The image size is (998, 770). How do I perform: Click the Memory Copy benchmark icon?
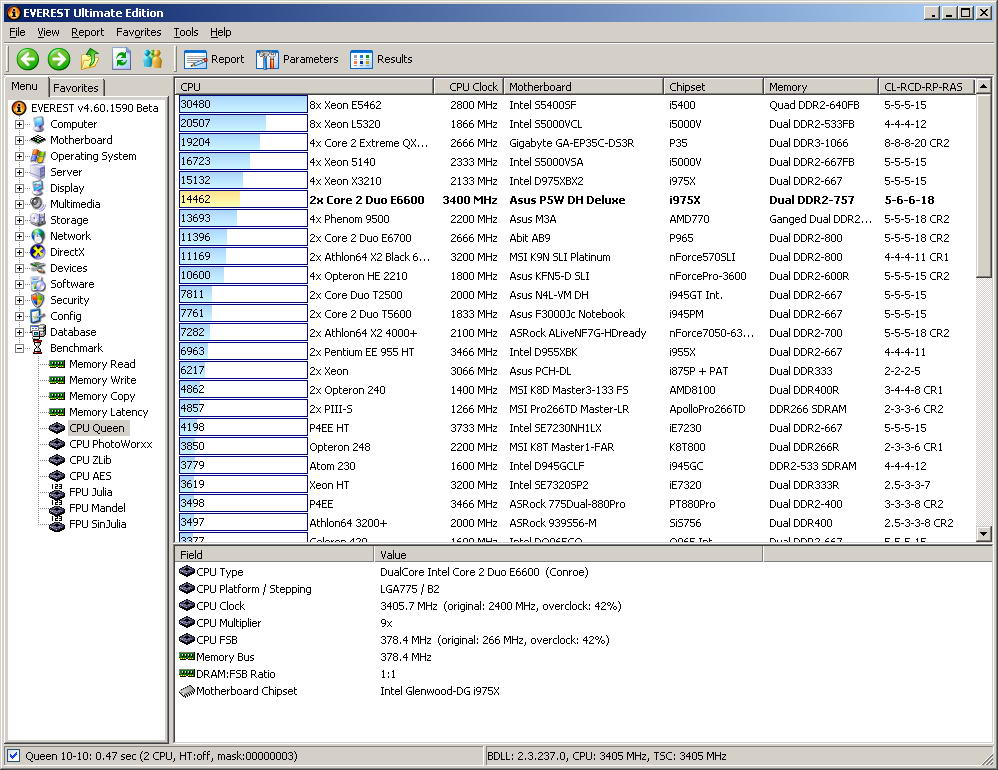(x=57, y=396)
